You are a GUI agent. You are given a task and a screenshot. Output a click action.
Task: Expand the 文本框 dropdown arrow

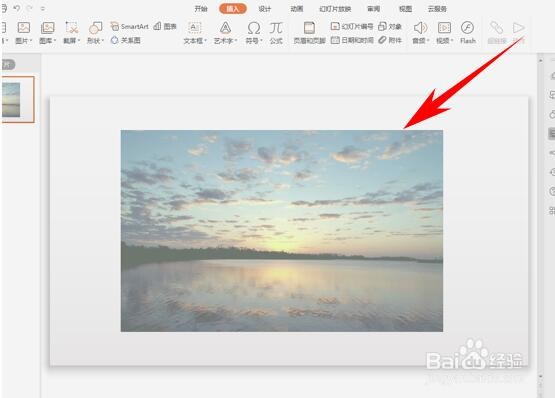point(205,41)
